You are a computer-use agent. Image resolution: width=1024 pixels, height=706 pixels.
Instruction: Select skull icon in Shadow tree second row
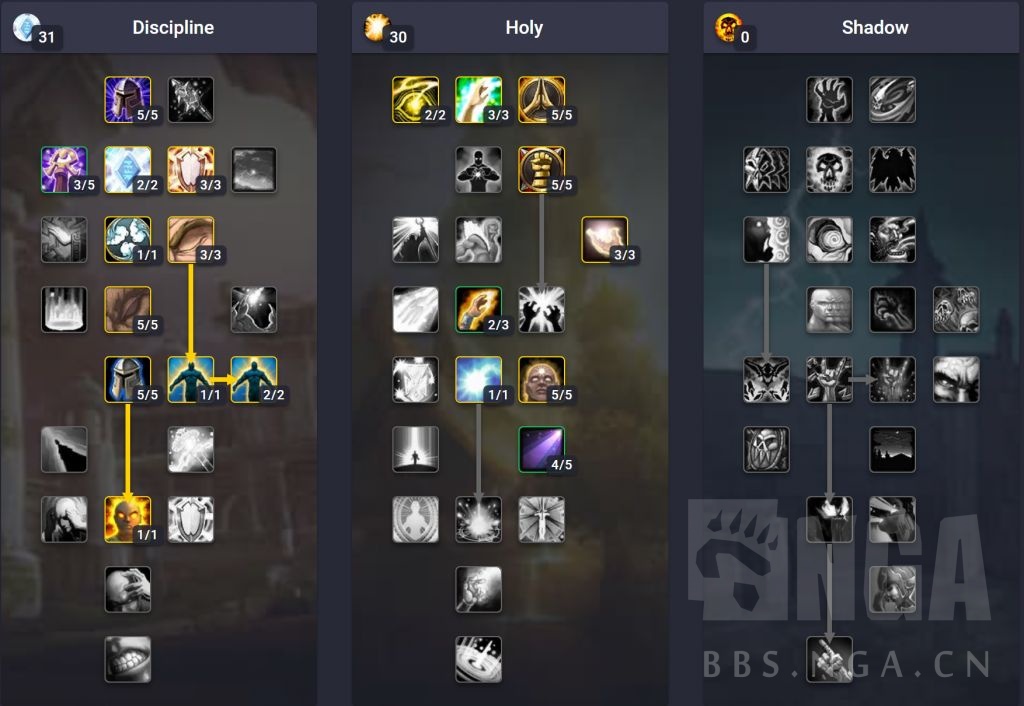pos(829,170)
